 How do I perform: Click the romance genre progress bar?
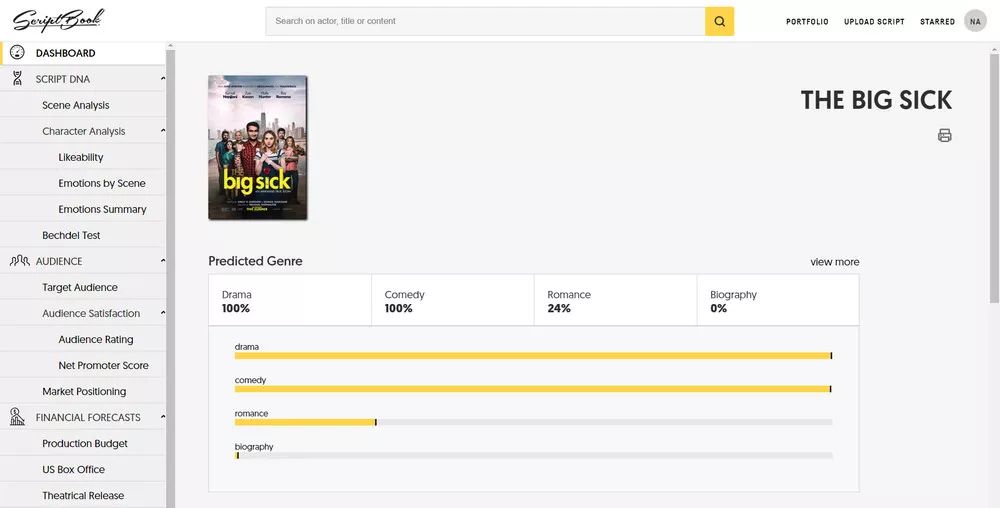coord(533,422)
